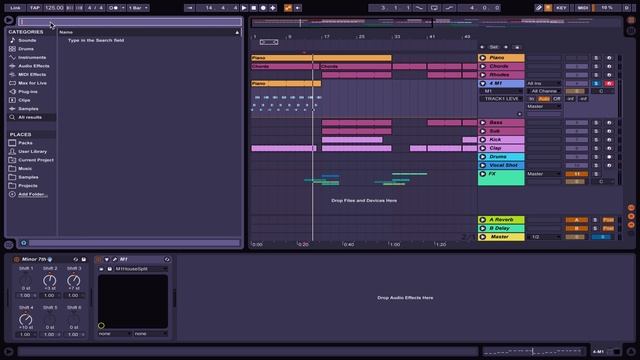Toggle the Loop switch in control bar
The width and height of the screenshot is (640, 360).
click(x=434, y=8)
